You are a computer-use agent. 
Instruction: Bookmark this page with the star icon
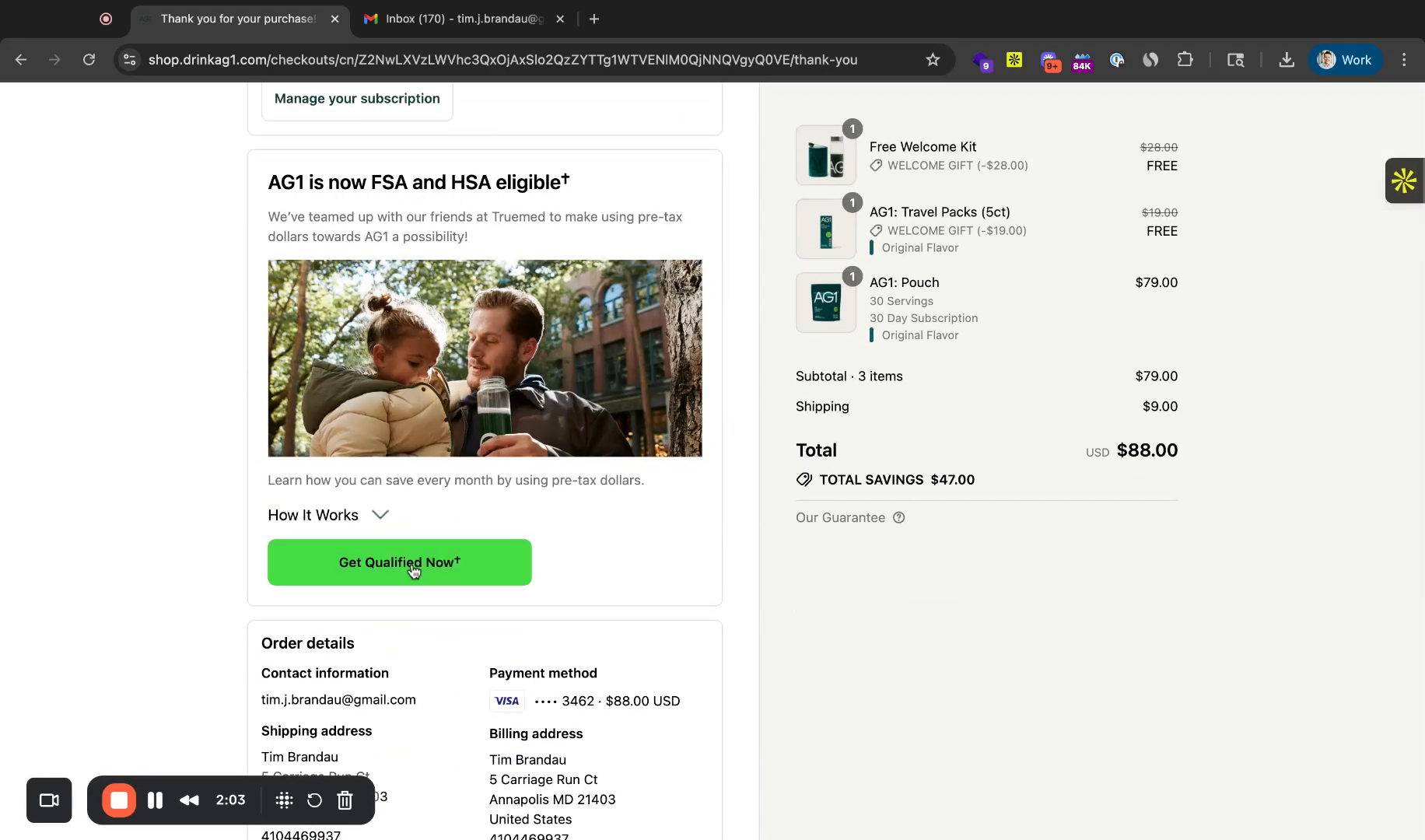933,59
